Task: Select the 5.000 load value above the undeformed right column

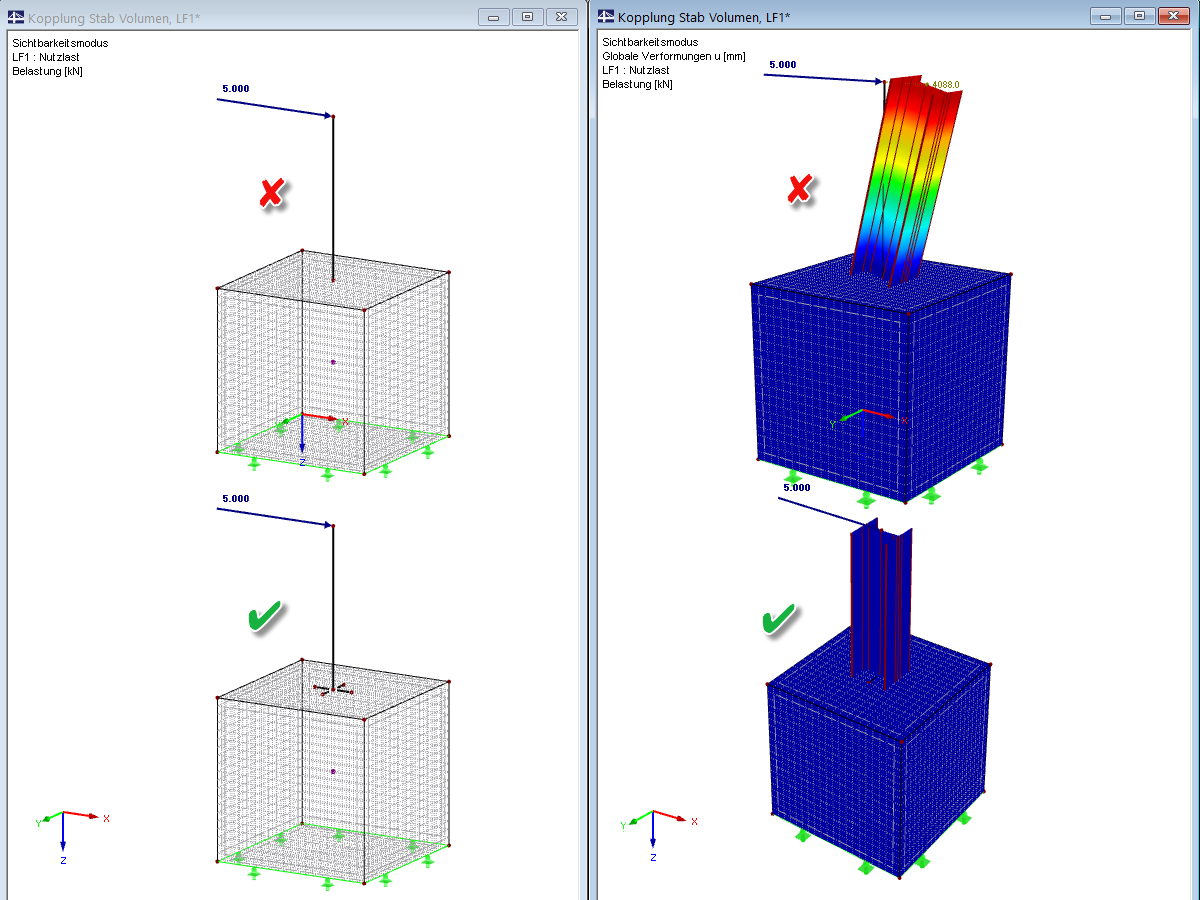Action: (797, 487)
